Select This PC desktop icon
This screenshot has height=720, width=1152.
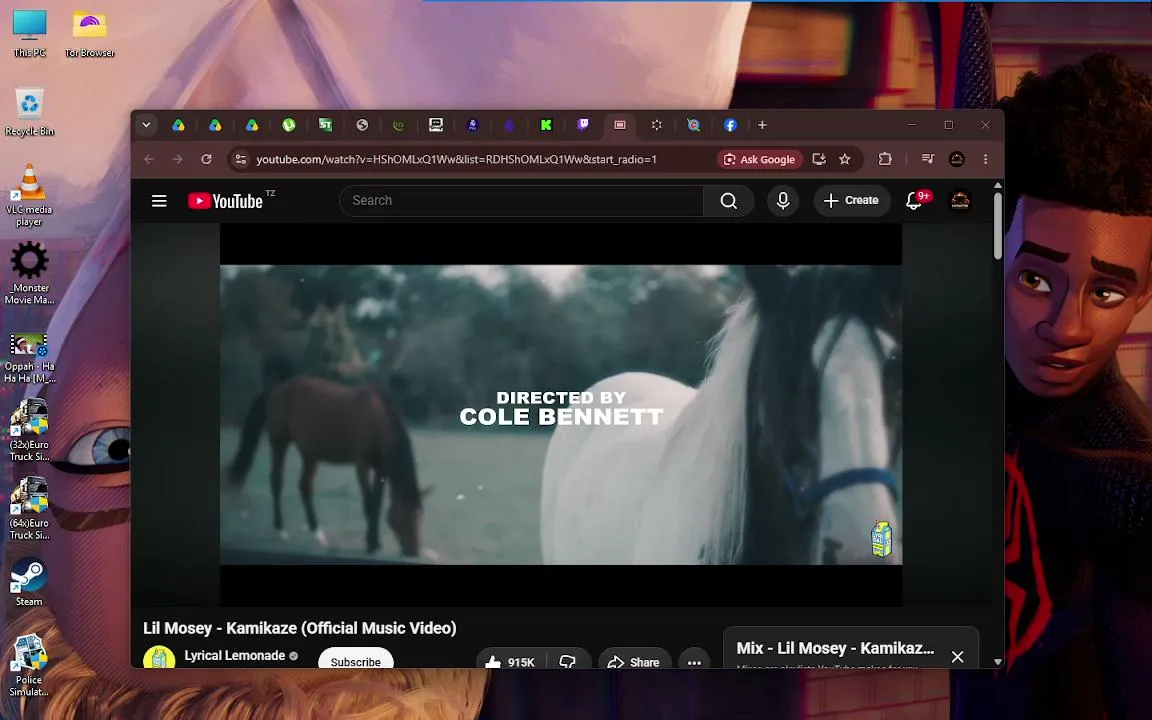pos(29,33)
